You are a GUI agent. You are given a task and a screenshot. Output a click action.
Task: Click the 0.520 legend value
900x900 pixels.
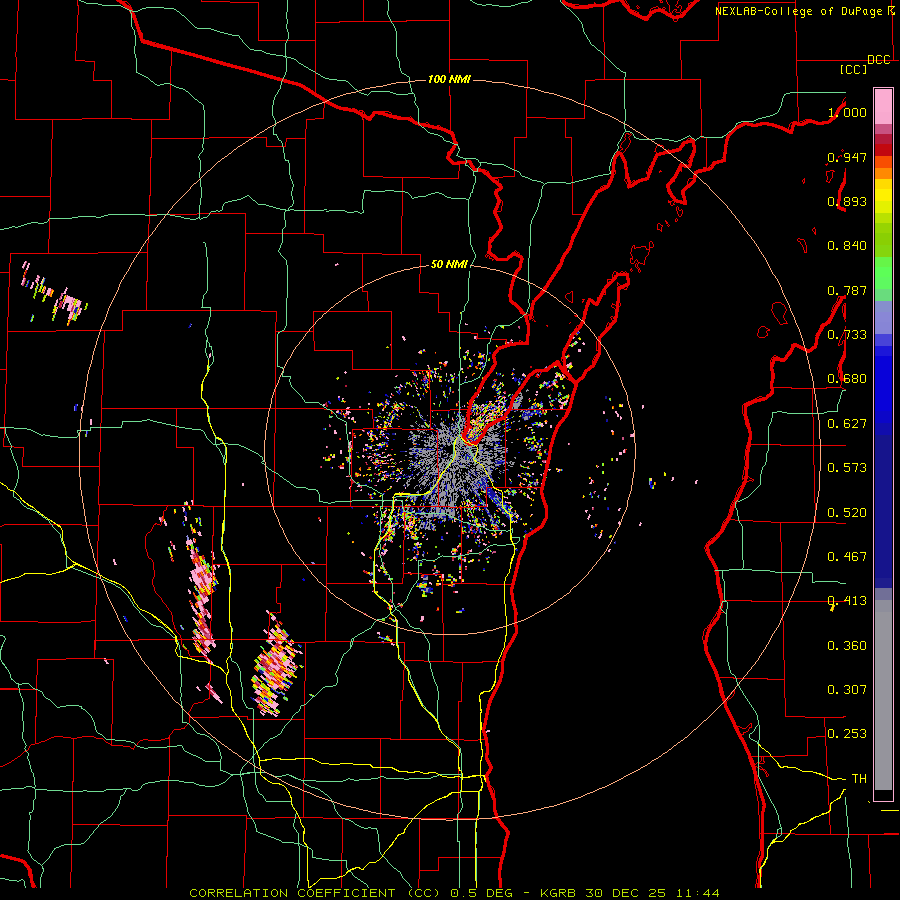(x=847, y=513)
